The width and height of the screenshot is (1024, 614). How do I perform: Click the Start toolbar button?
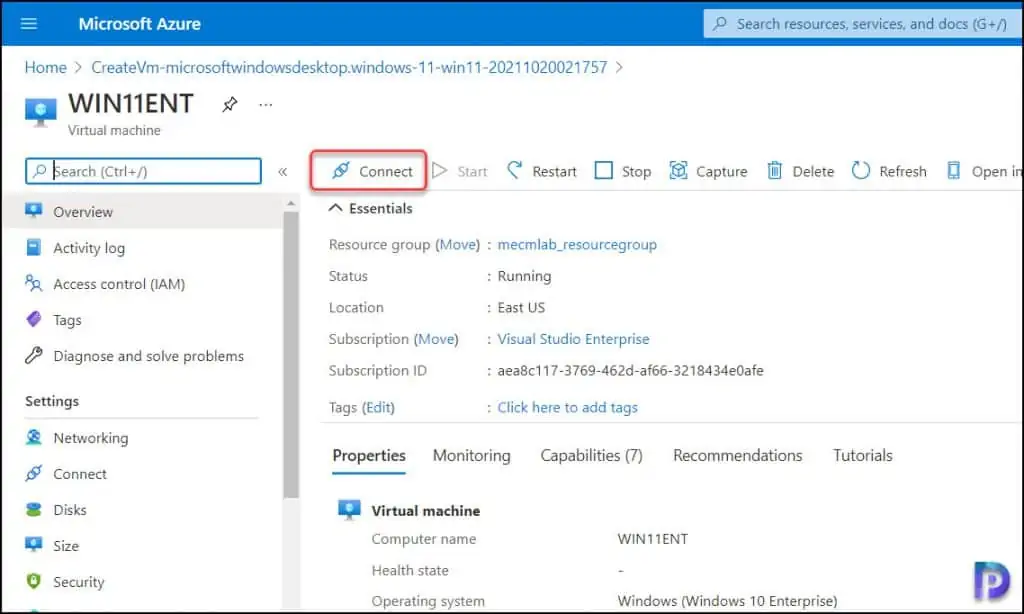click(x=460, y=171)
